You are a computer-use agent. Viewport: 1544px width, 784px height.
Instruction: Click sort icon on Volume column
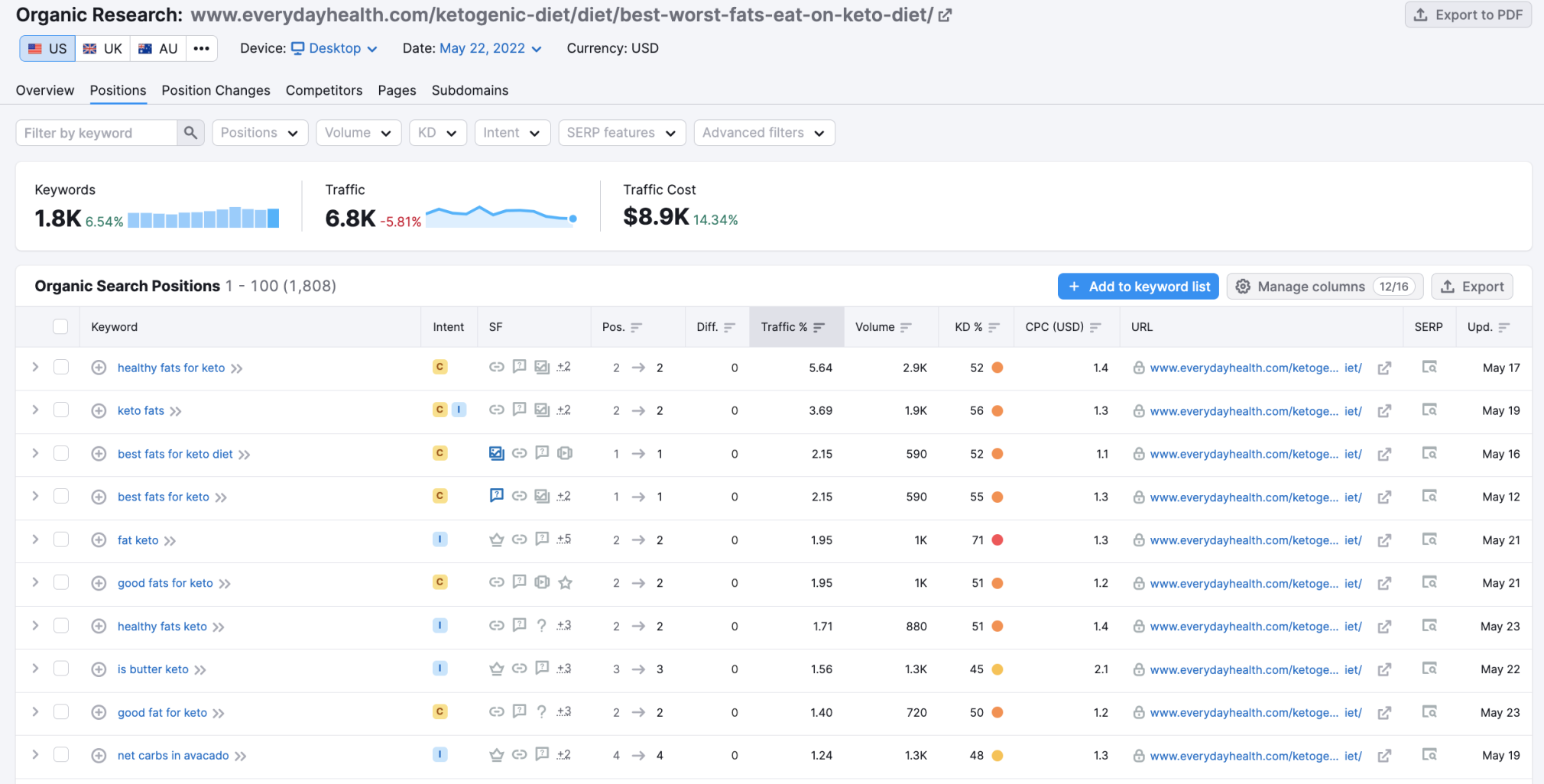click(906, 327)
